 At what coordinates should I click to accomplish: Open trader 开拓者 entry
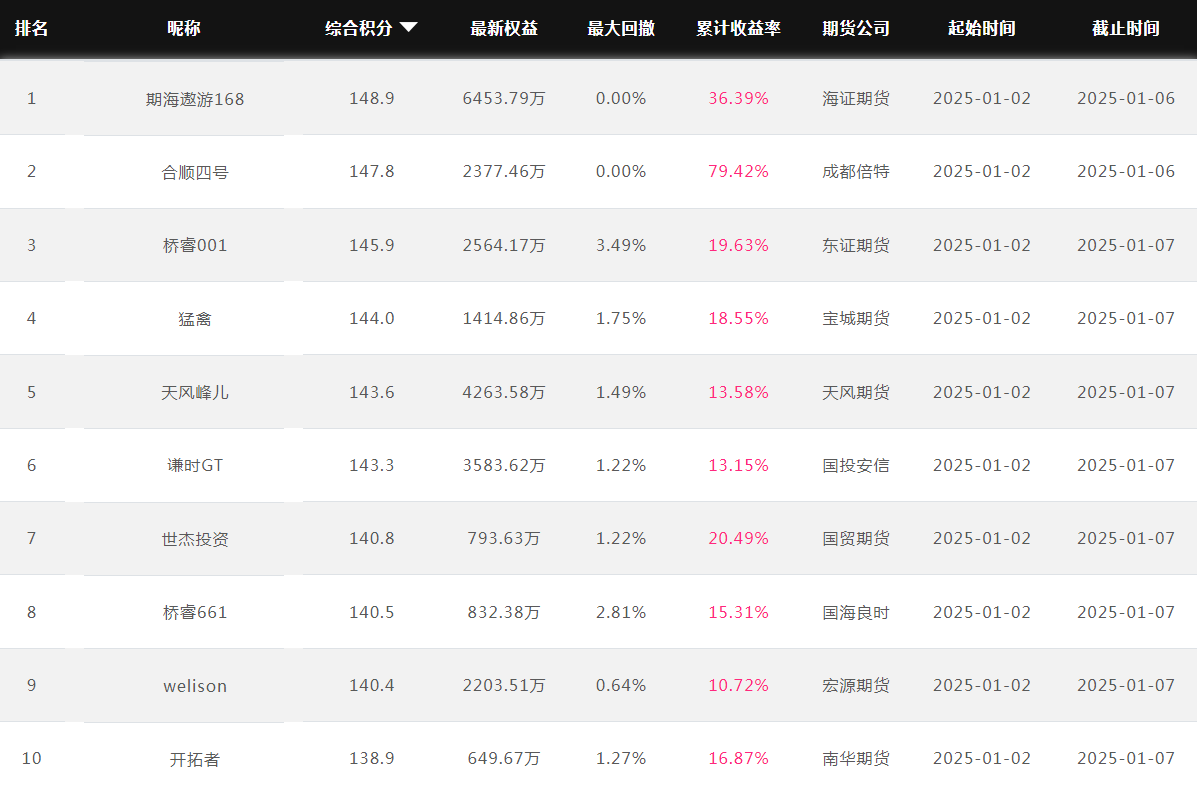(195, 759)
